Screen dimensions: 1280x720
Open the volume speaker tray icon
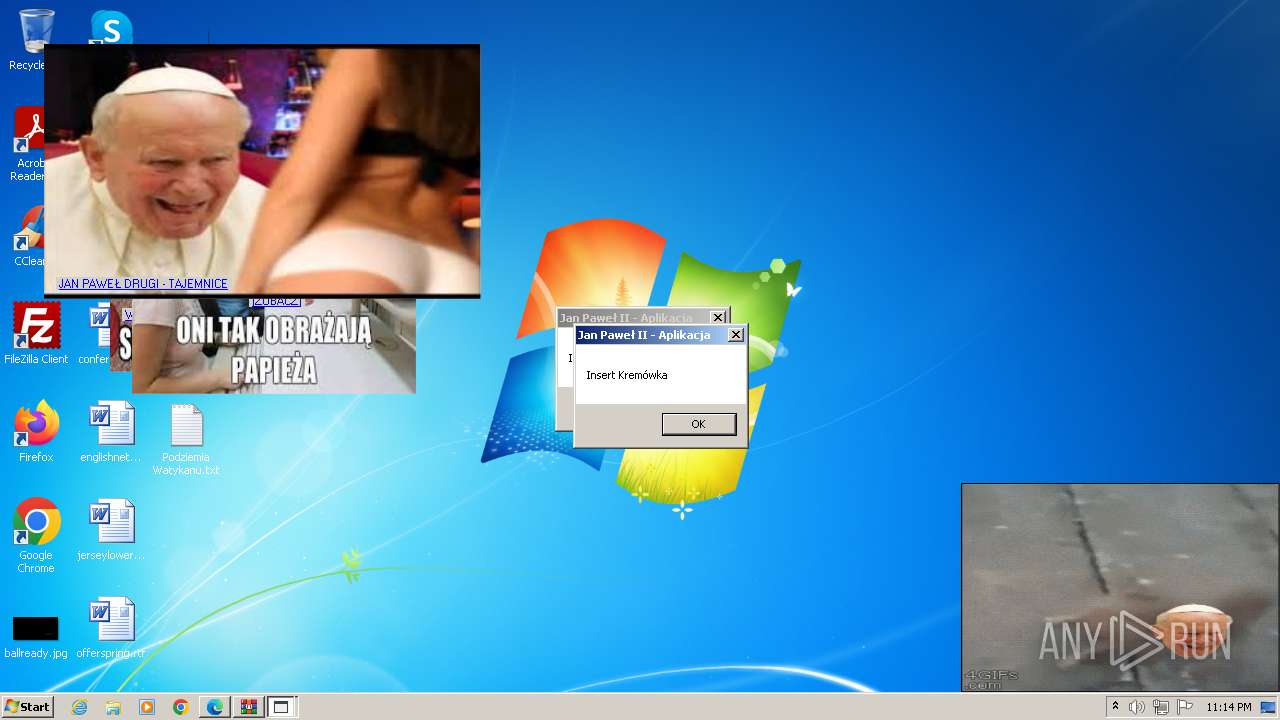coord(1137,707)
